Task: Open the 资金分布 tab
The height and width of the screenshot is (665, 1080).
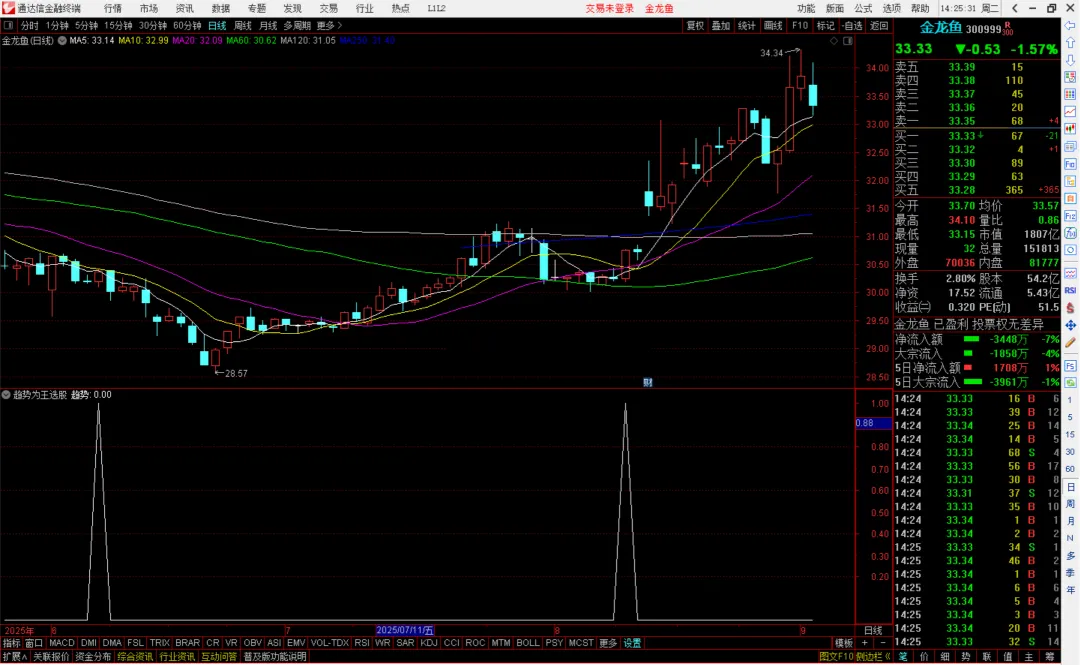Action: click(93, 657)
